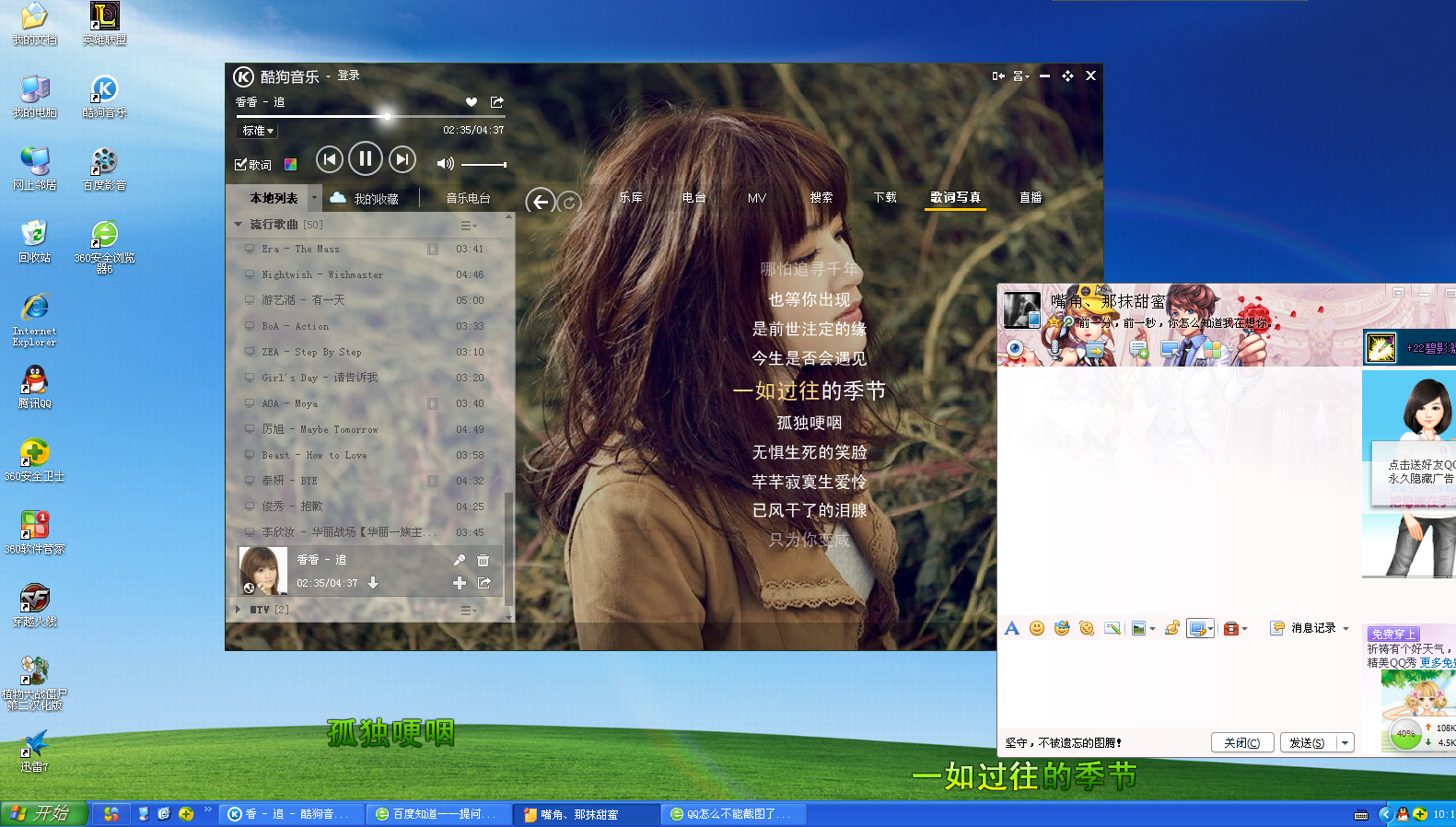Screen dimensions: 1456x827
Task: Click the microphone icon on playing song row
Action: (x=459, y=560)
